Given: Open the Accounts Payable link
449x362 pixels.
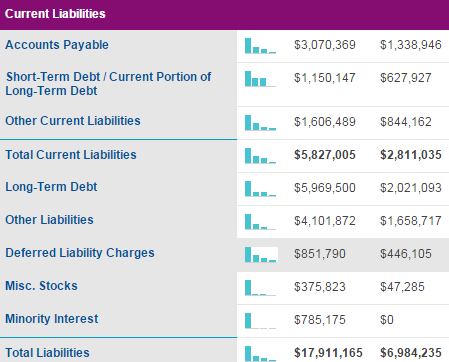Looking at the screenshot, I should 57,45.
